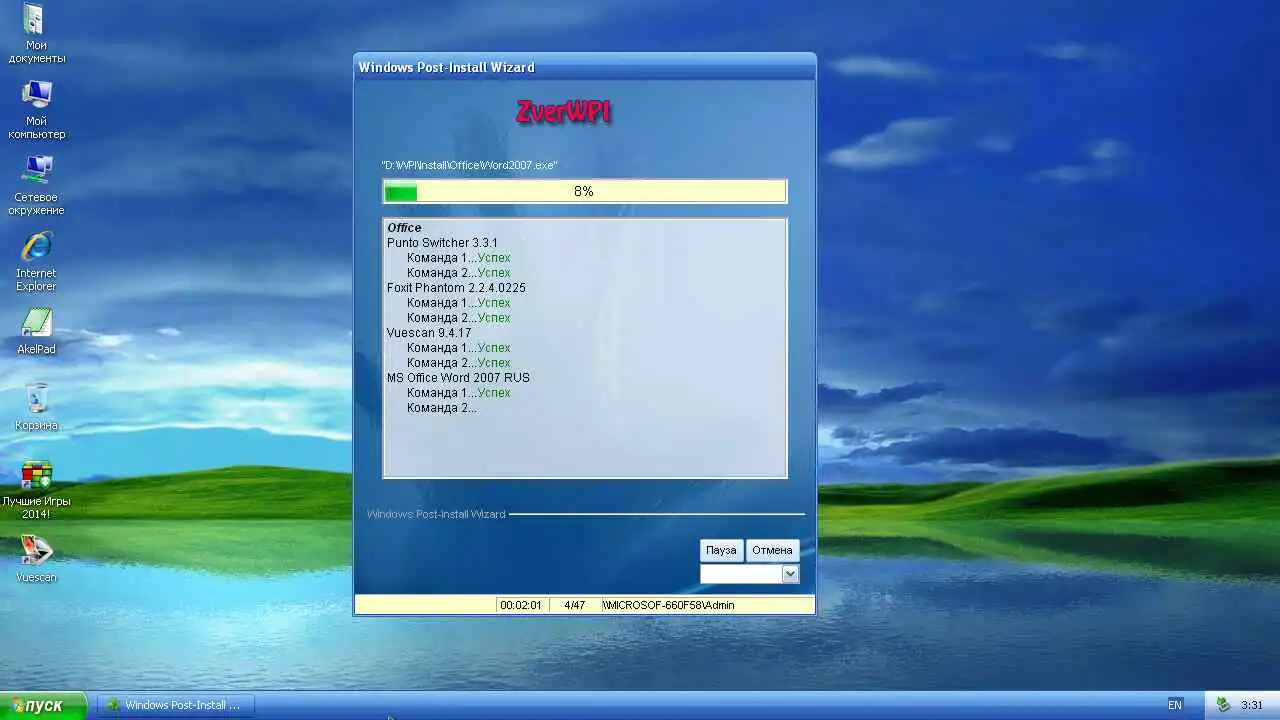Select Foxit Phantom 2.2.4.0225 entry
1280x720 pixels.
click(x=456, y=288)
